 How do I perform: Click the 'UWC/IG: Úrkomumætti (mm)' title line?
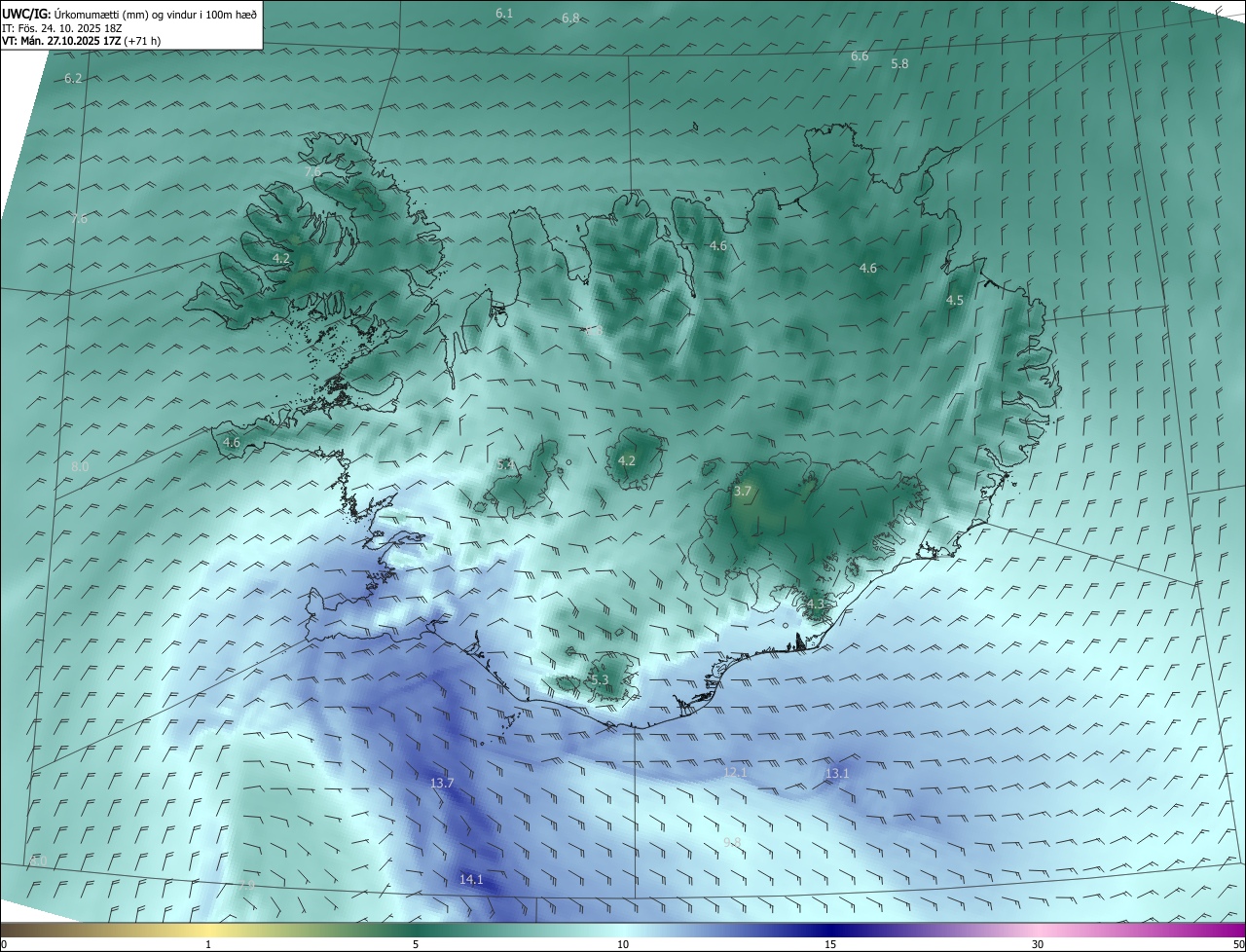tap(129, 14)
